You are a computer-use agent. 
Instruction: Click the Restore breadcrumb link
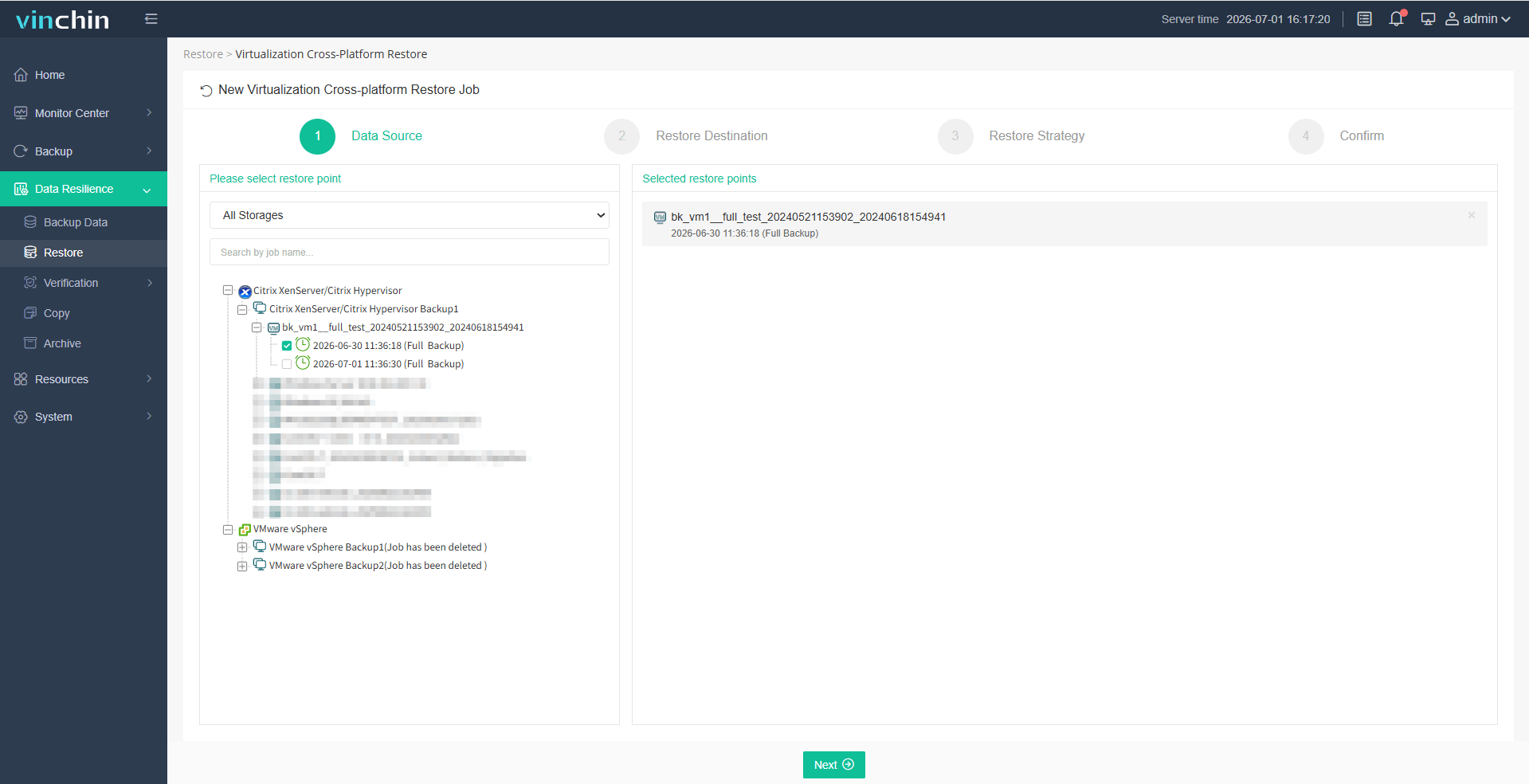coord(203,54)
